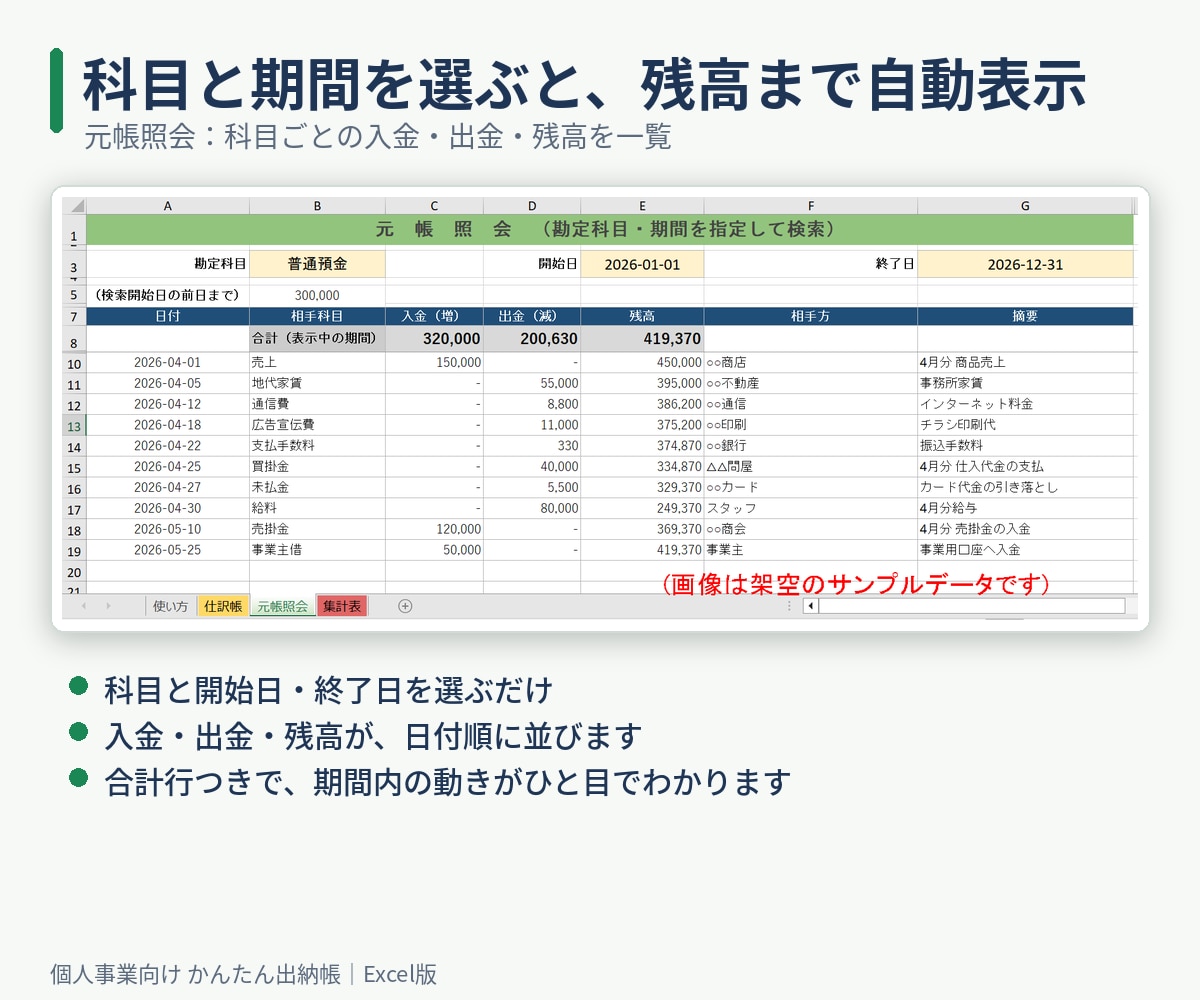Click the 広告宣伝費 account cell
Viewport: 1200px width, 1000px height.
click(317, 425)
